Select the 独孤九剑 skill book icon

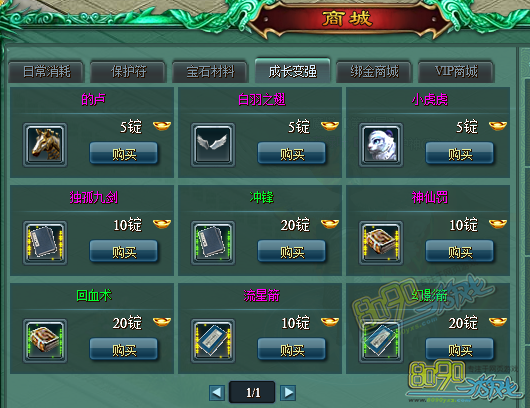(x=45, y=243)
